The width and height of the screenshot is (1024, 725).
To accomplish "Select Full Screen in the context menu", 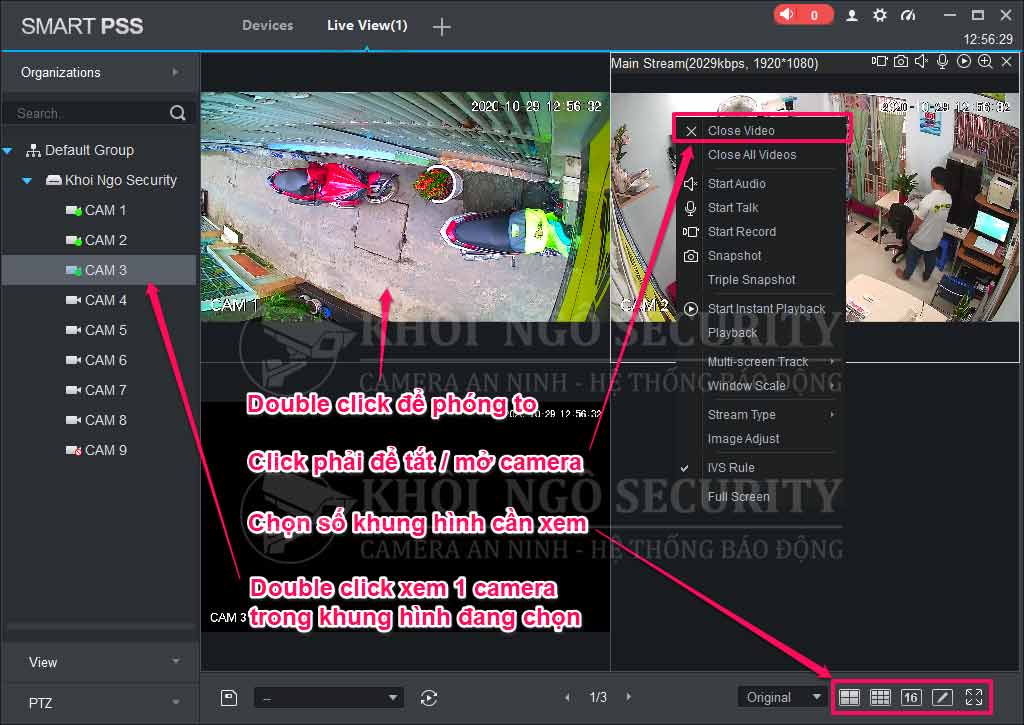I will click(x=761, y=496).
